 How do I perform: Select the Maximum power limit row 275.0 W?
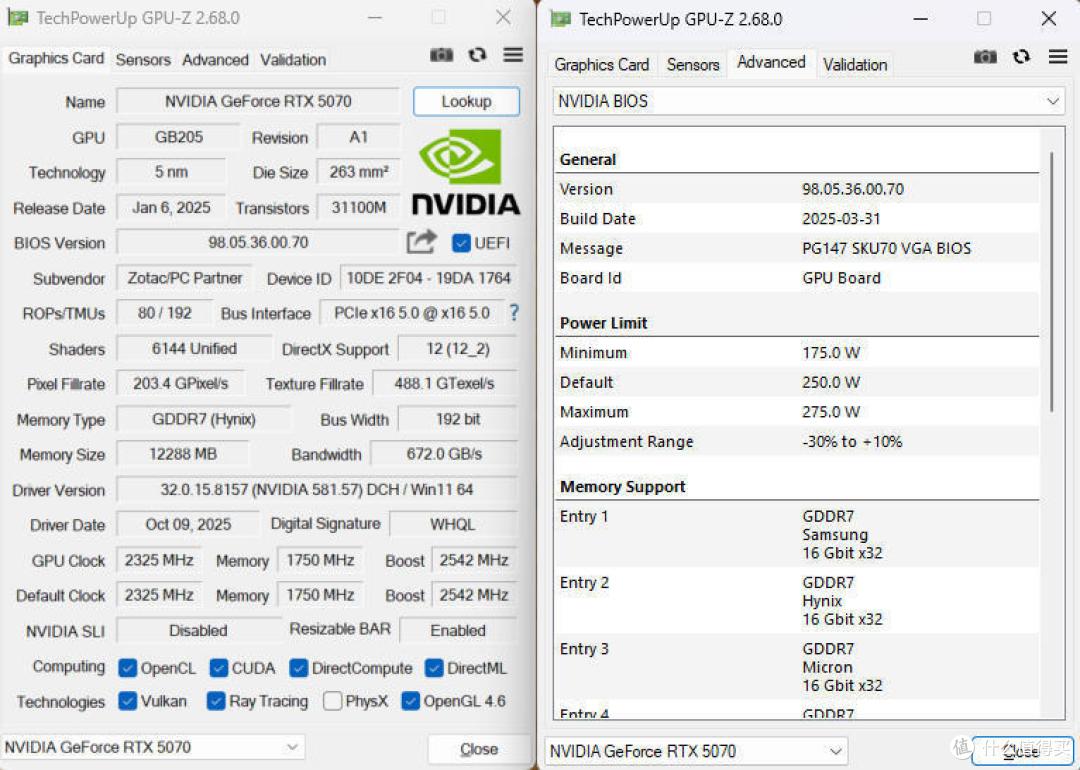point(798,412)
